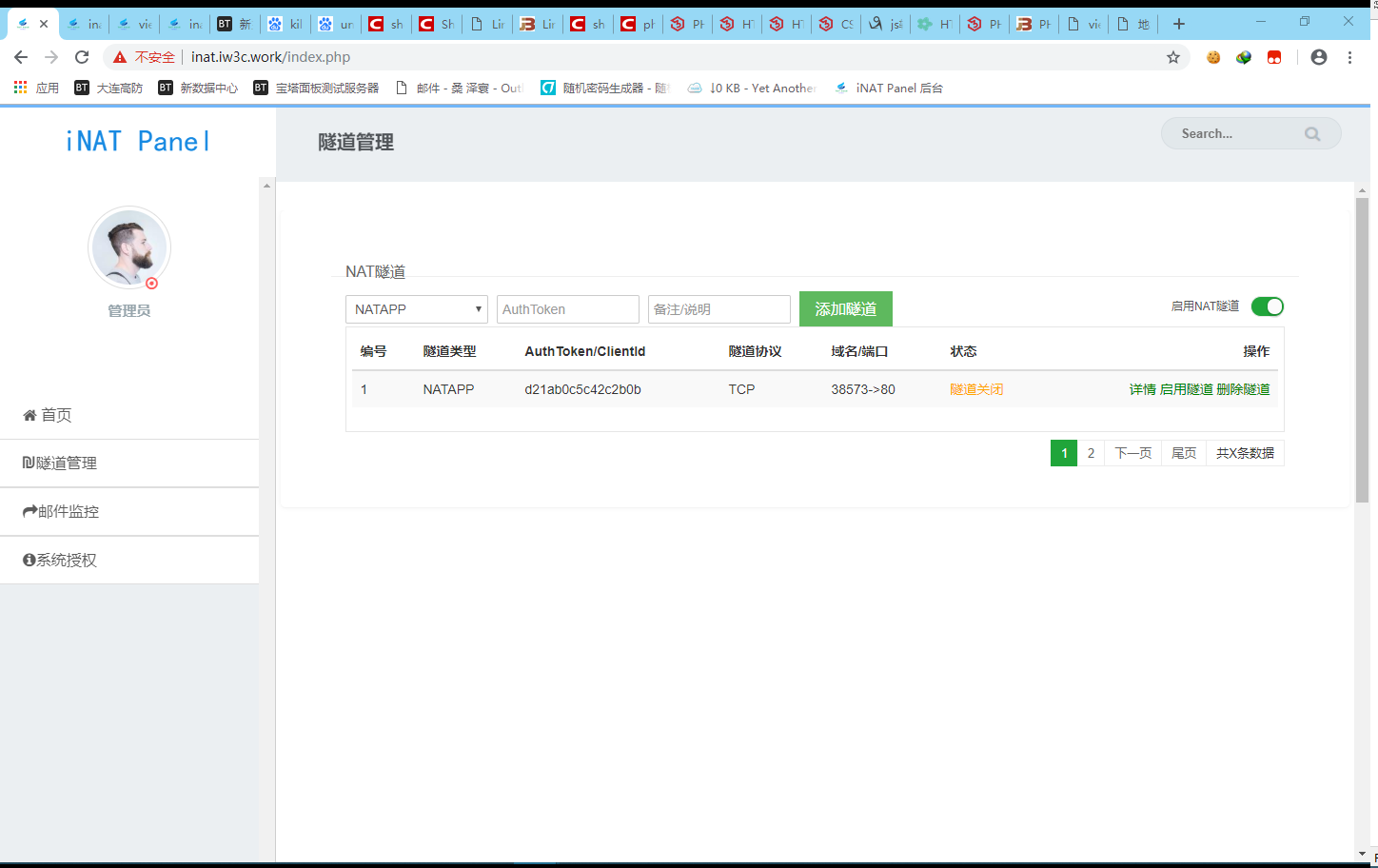Focus the 备注/说明 input field
1378x868 pixels.
[719, 309]
